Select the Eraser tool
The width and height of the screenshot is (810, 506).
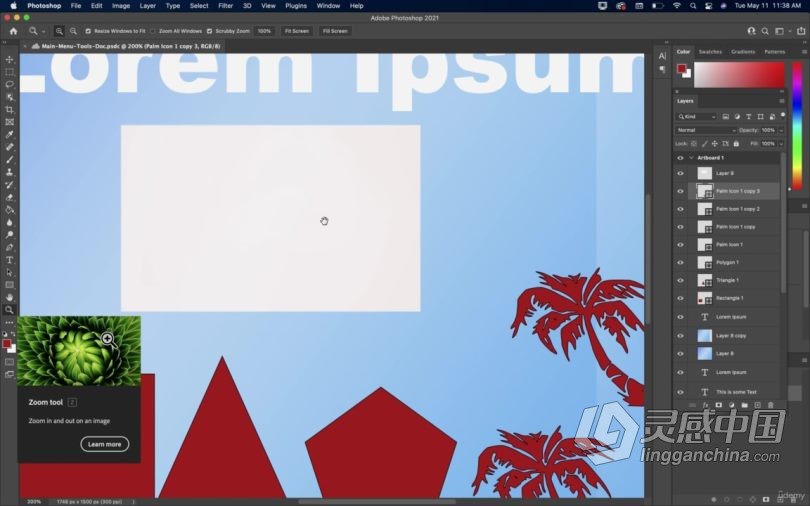[x=9, y=197]
